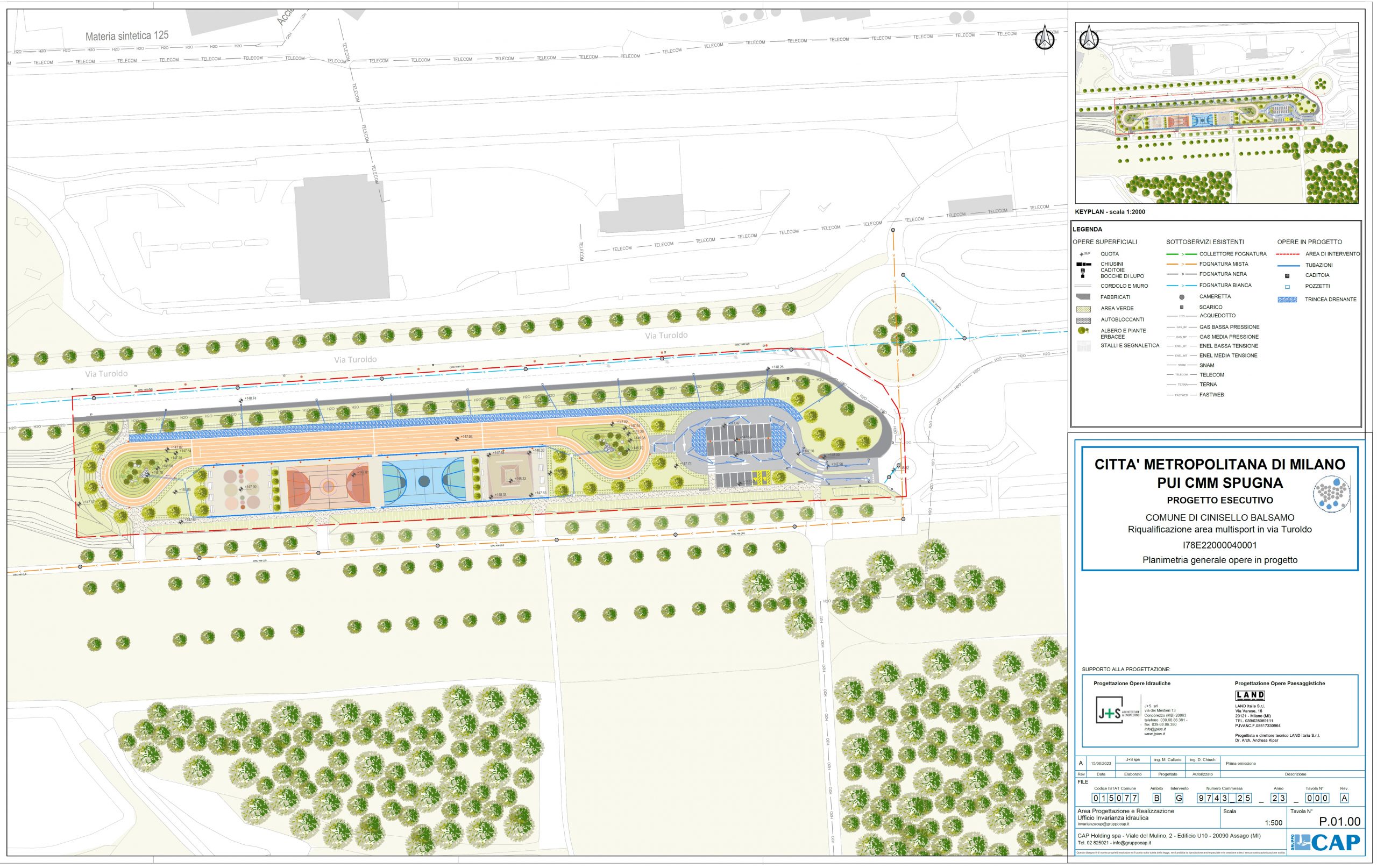The image size is (1377, 868).
Task: Click the Fabbricati grey shape legend symbol
Action: (1083, 297)
